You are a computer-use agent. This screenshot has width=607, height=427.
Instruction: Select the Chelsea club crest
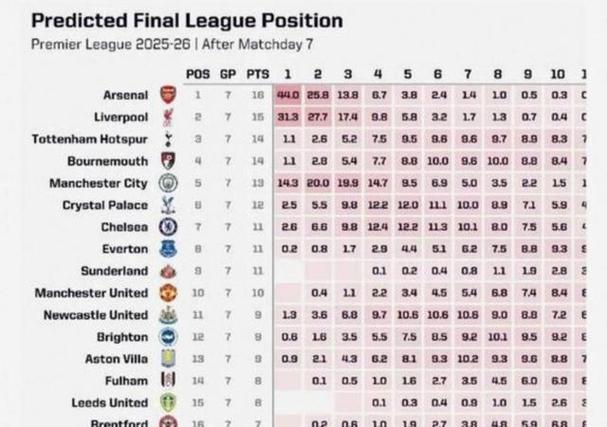(167, 227)
